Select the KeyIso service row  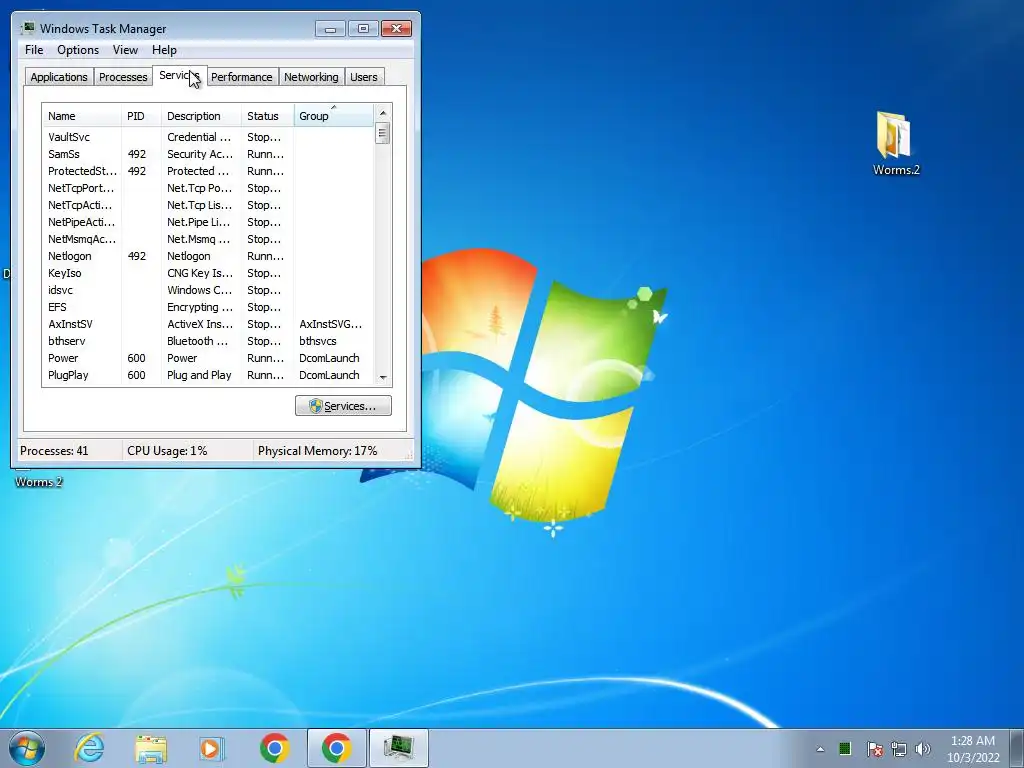pos(208,273)
